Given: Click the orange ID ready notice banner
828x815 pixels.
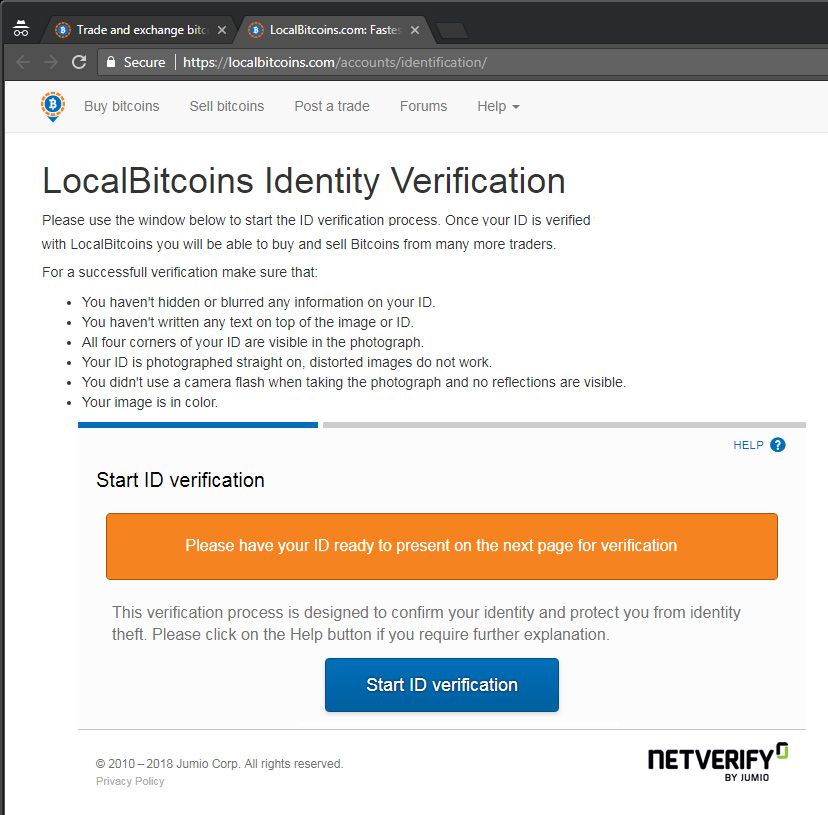Looking at the screenshot, I should coord(441,546).
